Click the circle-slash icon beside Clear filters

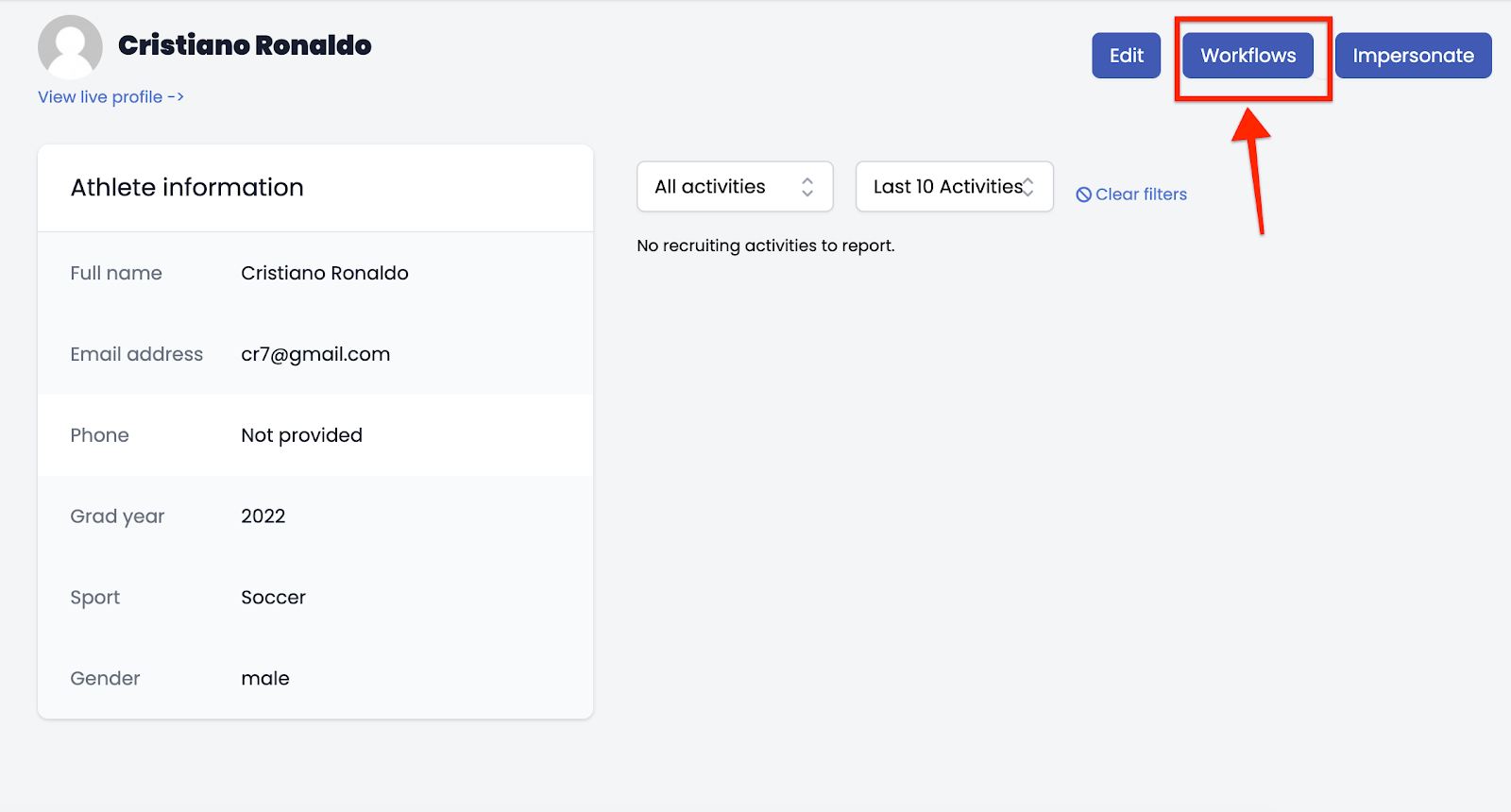pos(1083,195)
